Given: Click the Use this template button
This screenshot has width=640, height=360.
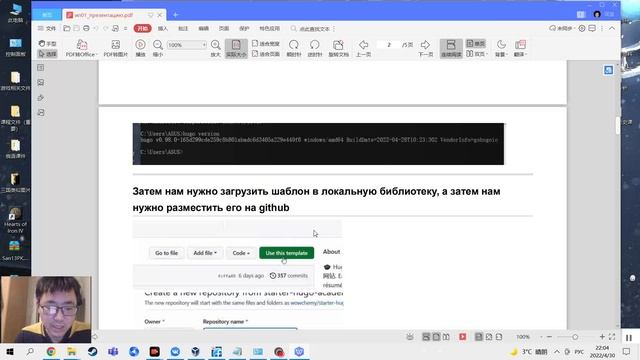Looking at the screenshot, I should pyautogui.click(x=287, y=253).
